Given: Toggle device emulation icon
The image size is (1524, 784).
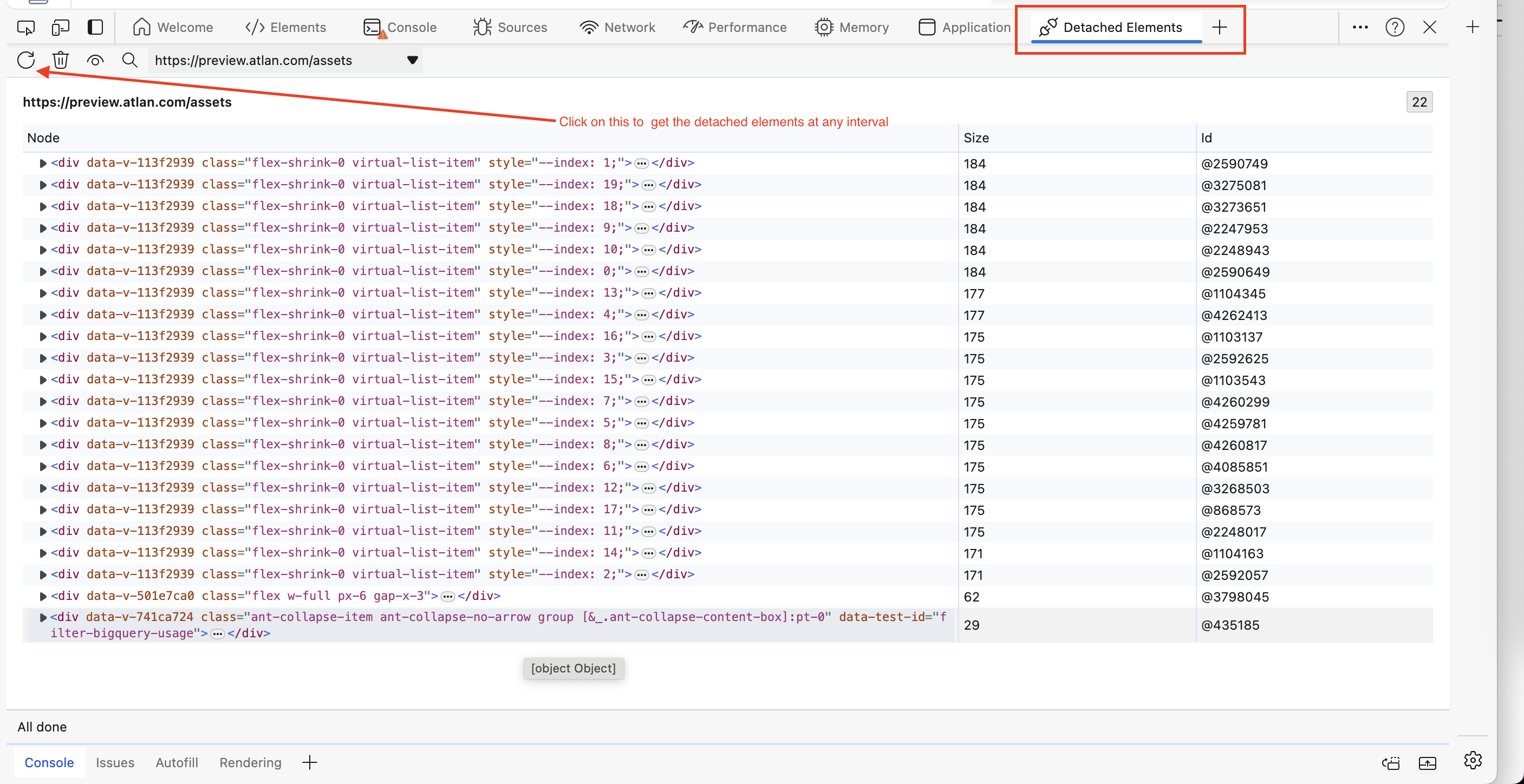Looking at the screenshot, I should point(60,27).
